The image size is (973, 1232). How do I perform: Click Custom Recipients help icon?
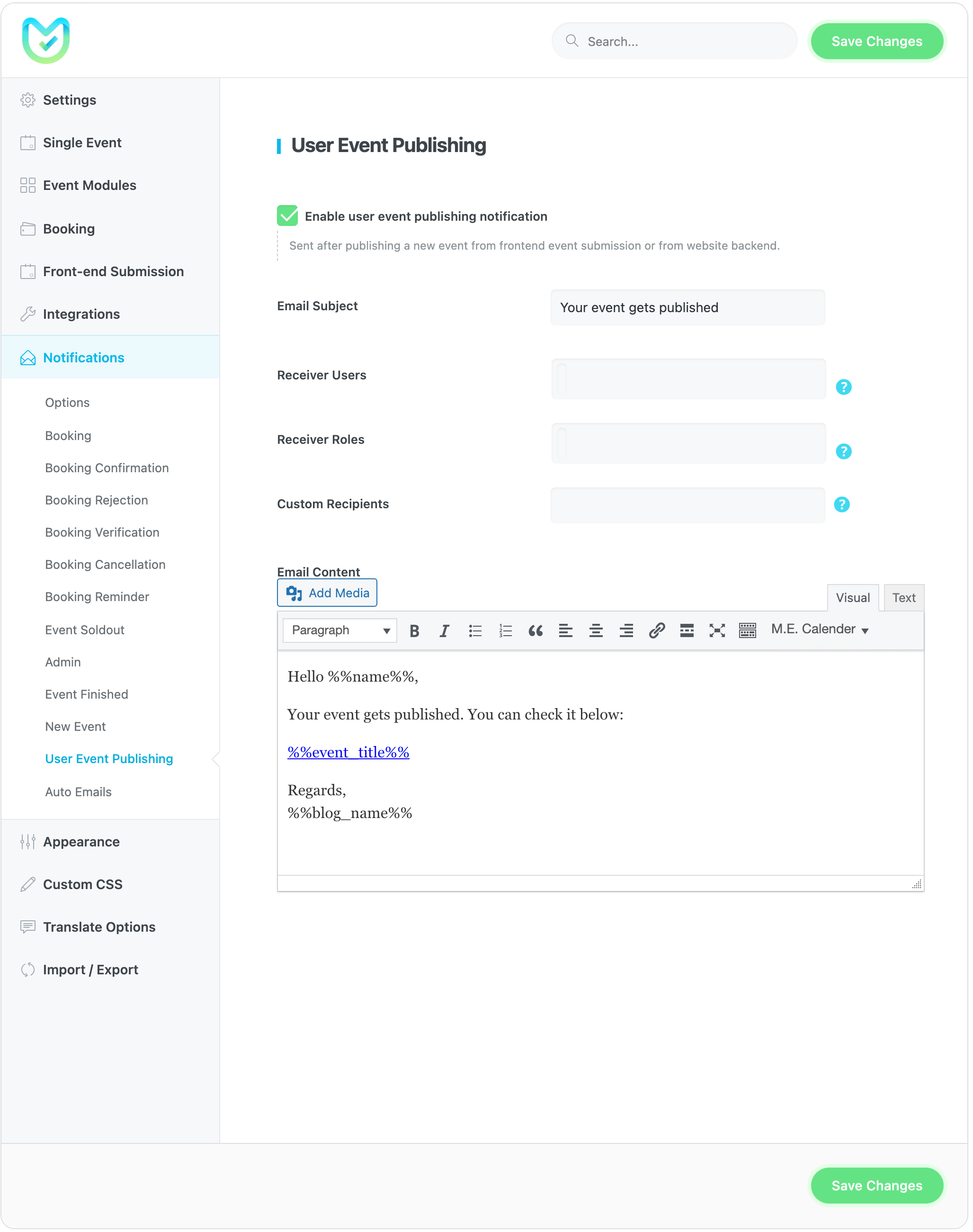(x=841, y=504)
